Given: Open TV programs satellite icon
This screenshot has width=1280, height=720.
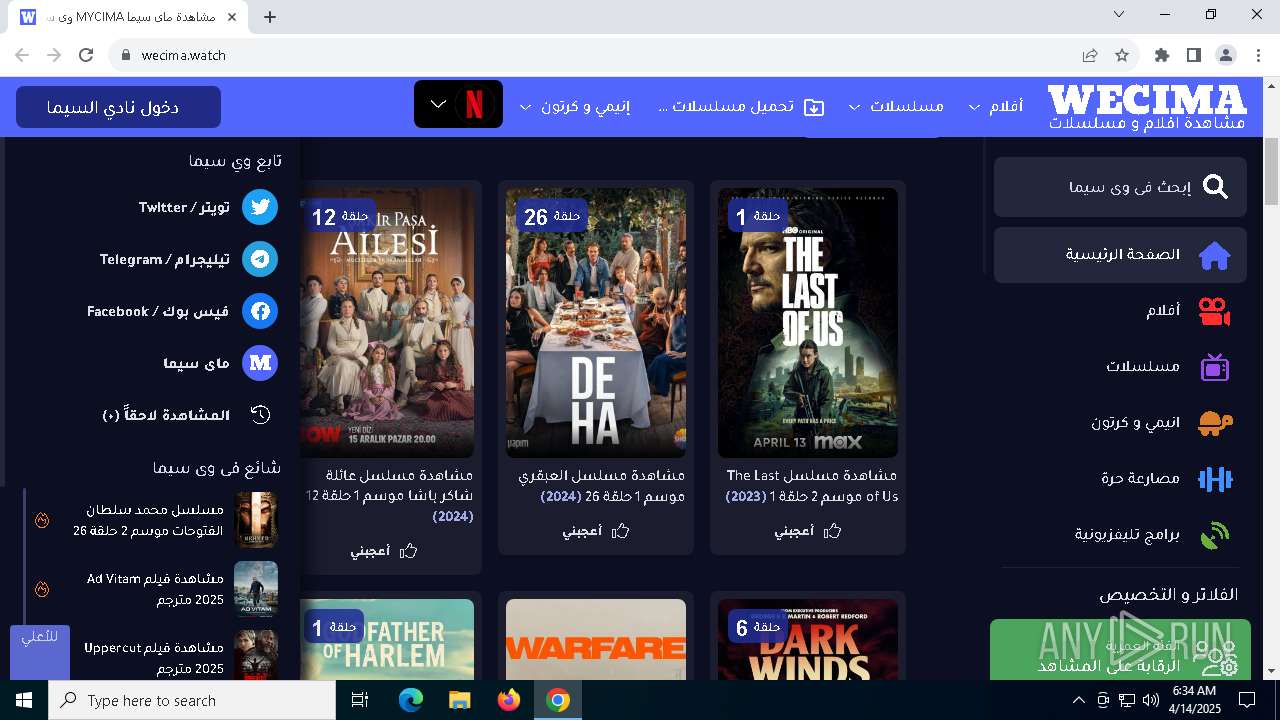Looking at the screenshot, I should (x=1215, y=535).
